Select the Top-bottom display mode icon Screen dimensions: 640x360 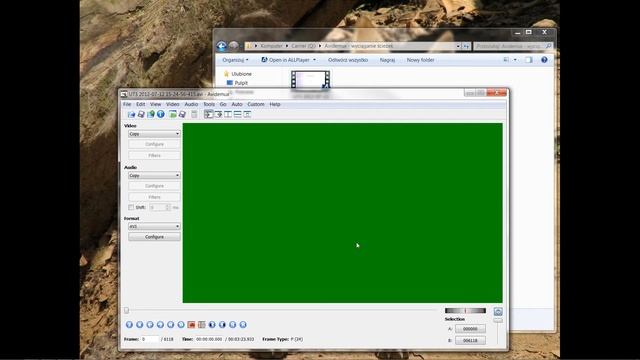tap(238, 114)
